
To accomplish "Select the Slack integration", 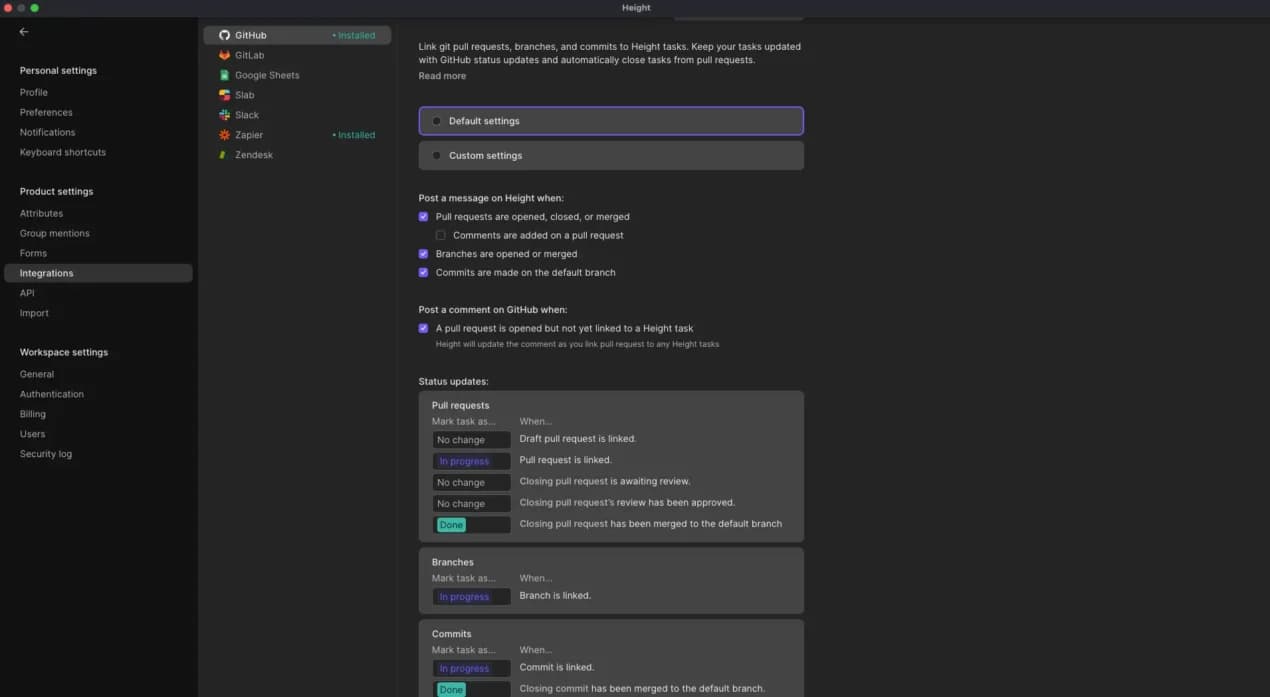I will click(x=297, y=115).
